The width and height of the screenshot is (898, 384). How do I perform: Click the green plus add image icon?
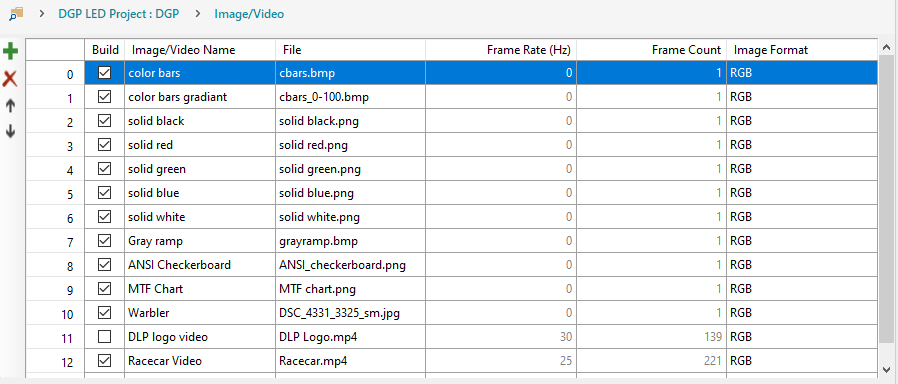point(10,52)
